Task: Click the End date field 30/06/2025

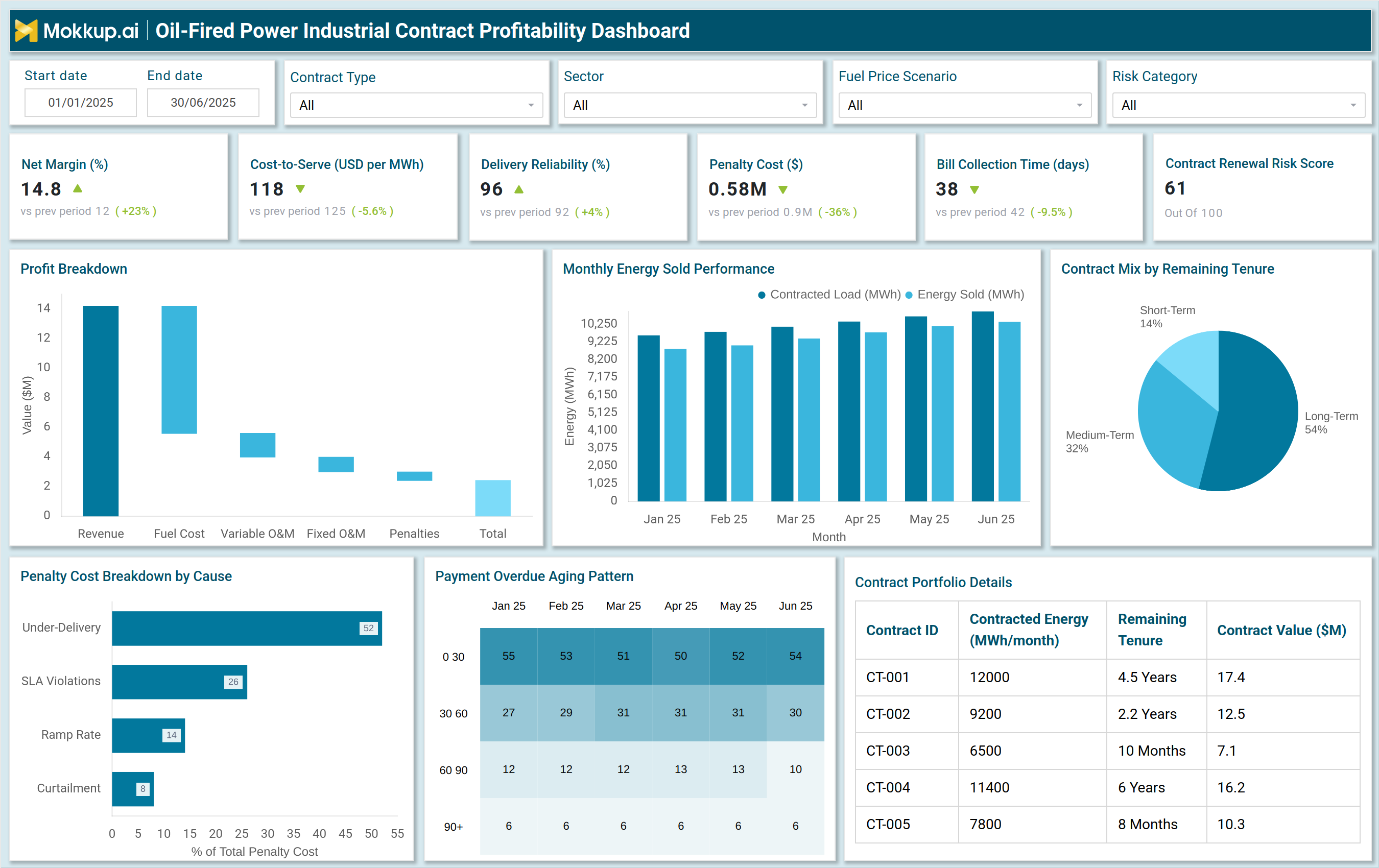Action: (203, 103)
